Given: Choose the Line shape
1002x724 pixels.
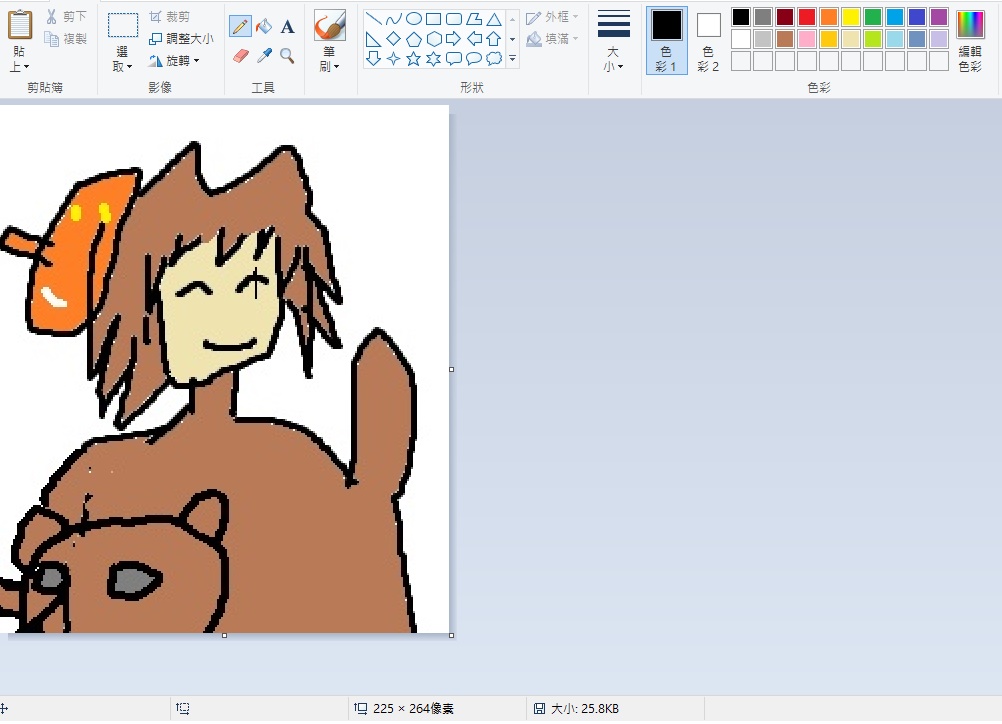Looking at the screenshot, I should point(374,19).
